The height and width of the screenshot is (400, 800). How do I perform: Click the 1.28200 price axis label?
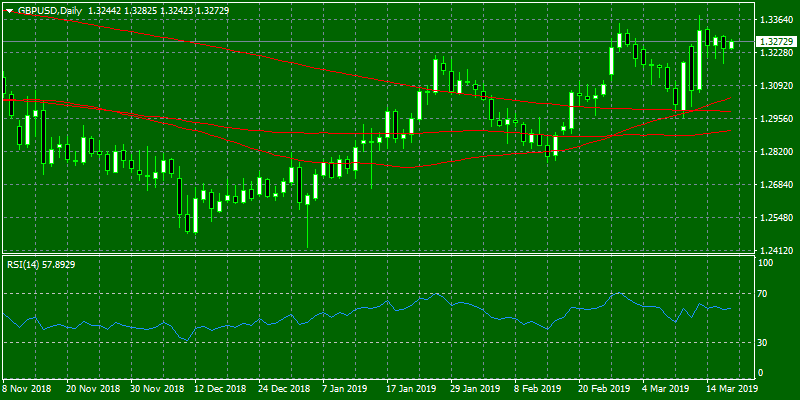click(x=776, y=152)
